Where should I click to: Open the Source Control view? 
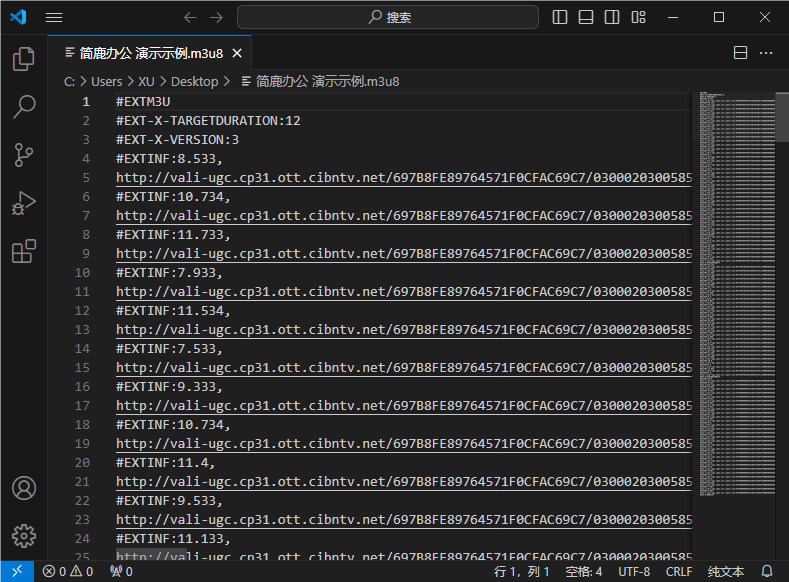[x=24, y=155]
